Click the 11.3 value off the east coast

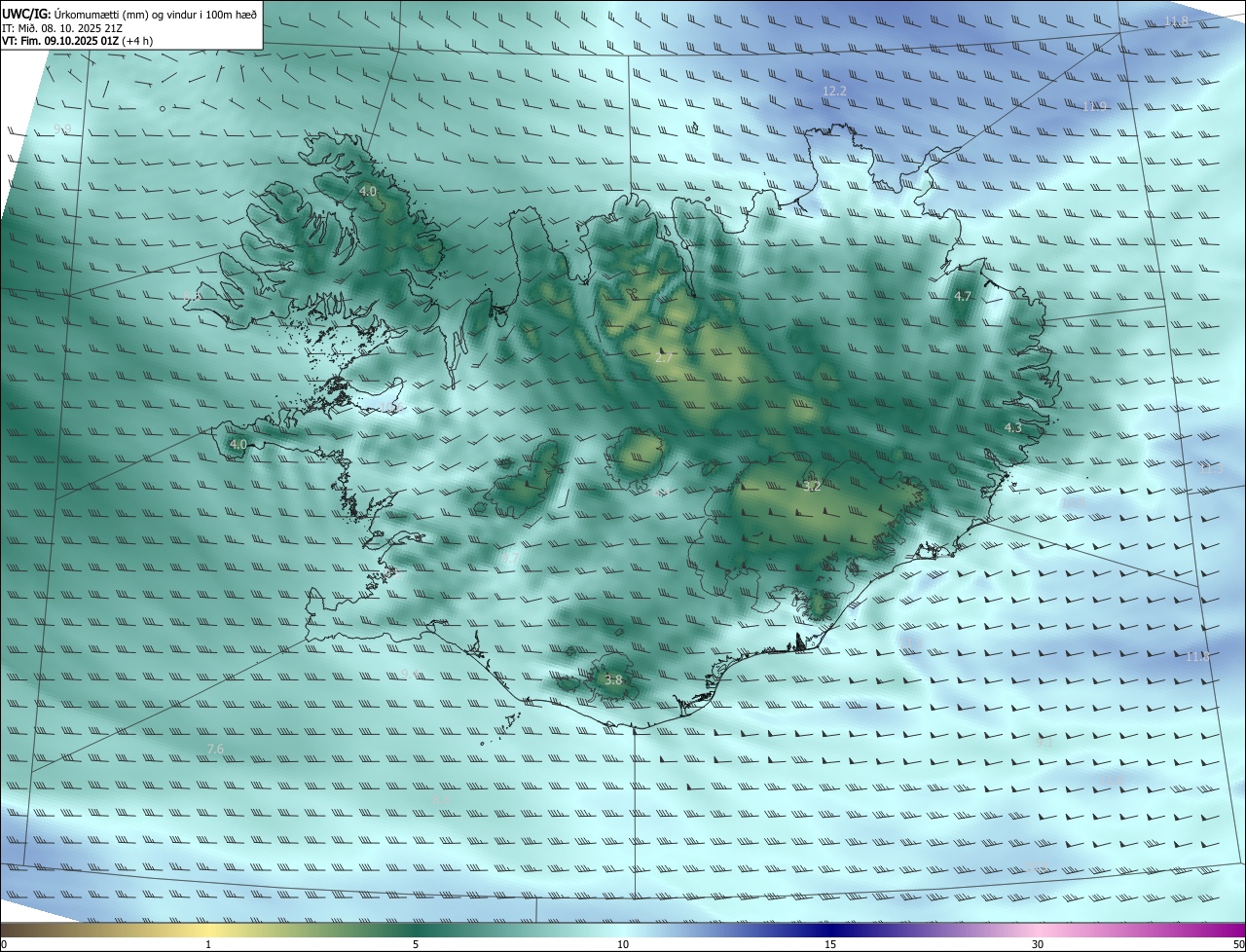1212,468
